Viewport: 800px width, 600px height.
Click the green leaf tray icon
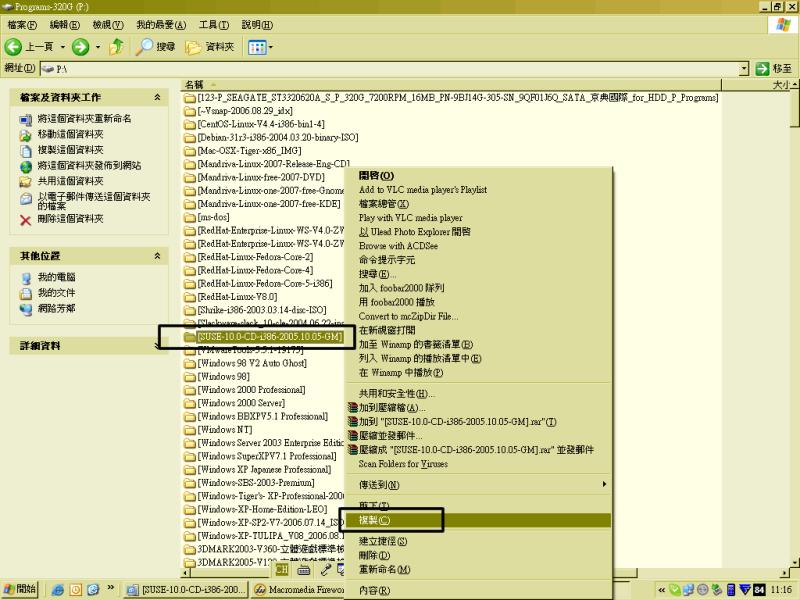pos(674,590)
